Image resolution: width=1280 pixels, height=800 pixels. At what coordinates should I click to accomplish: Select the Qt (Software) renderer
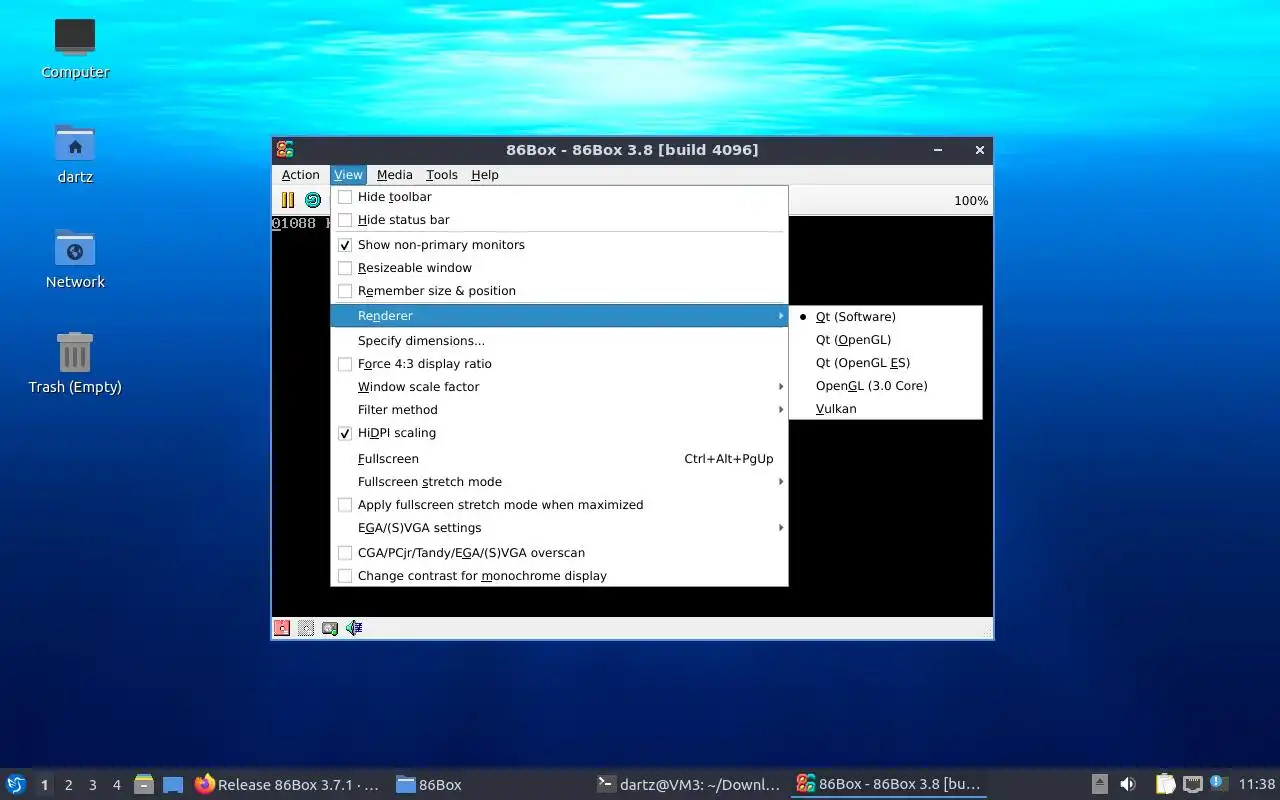click(x=885, y=317)
